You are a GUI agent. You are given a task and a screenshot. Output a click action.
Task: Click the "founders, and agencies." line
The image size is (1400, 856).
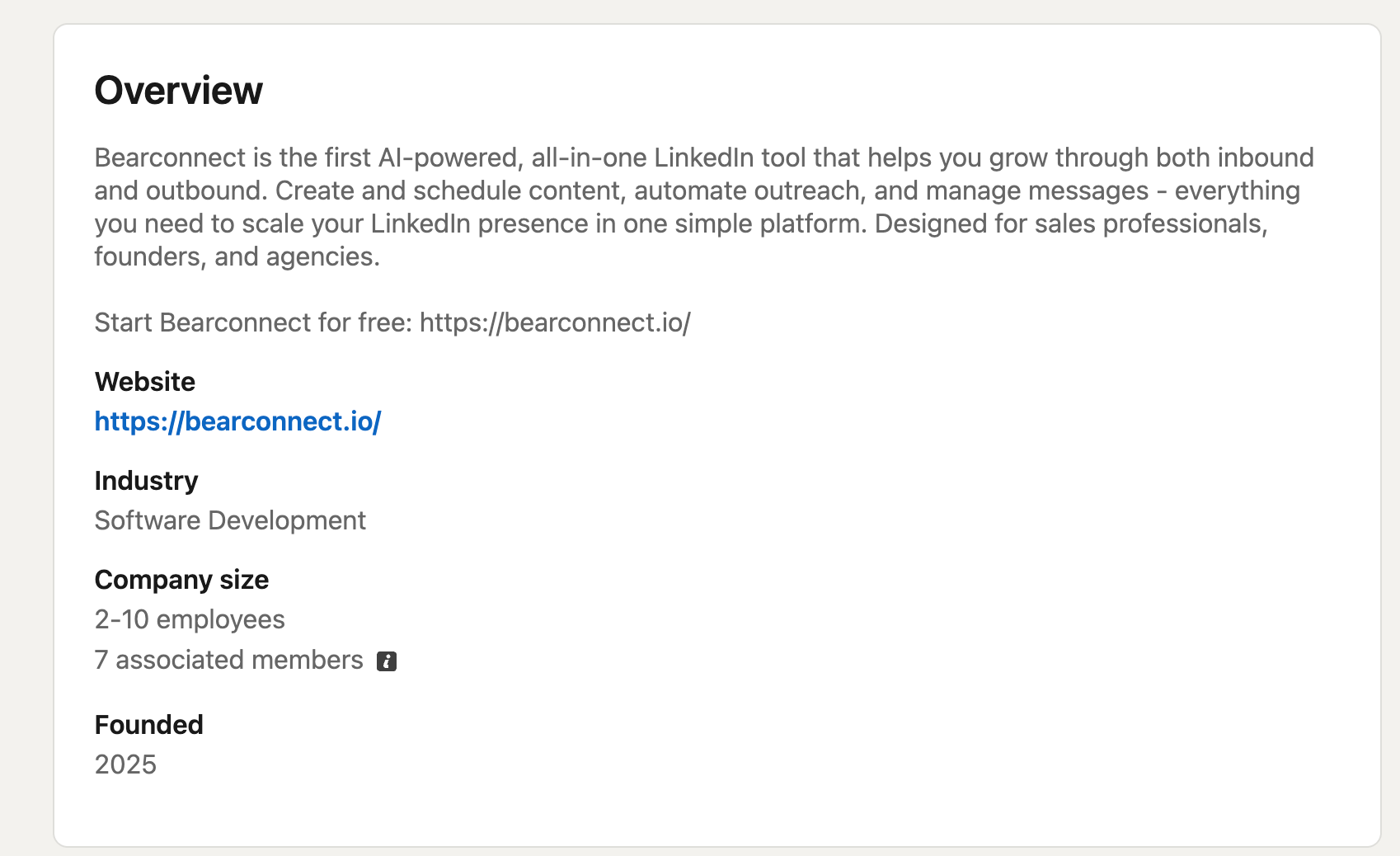(x=237, y=256)
